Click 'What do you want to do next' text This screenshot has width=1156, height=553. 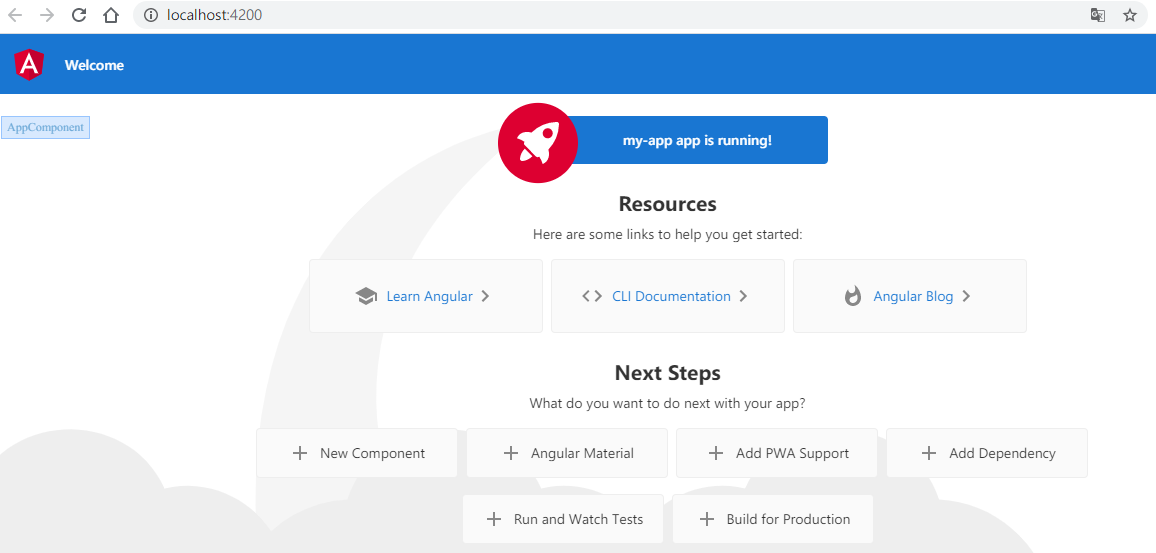[667, 404]
